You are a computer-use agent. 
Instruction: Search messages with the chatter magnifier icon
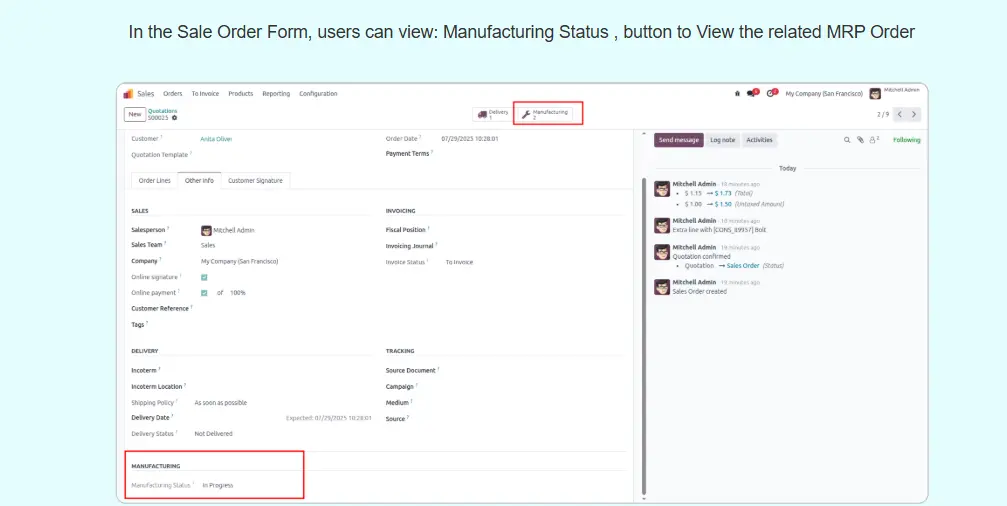[x=847, y=140]
